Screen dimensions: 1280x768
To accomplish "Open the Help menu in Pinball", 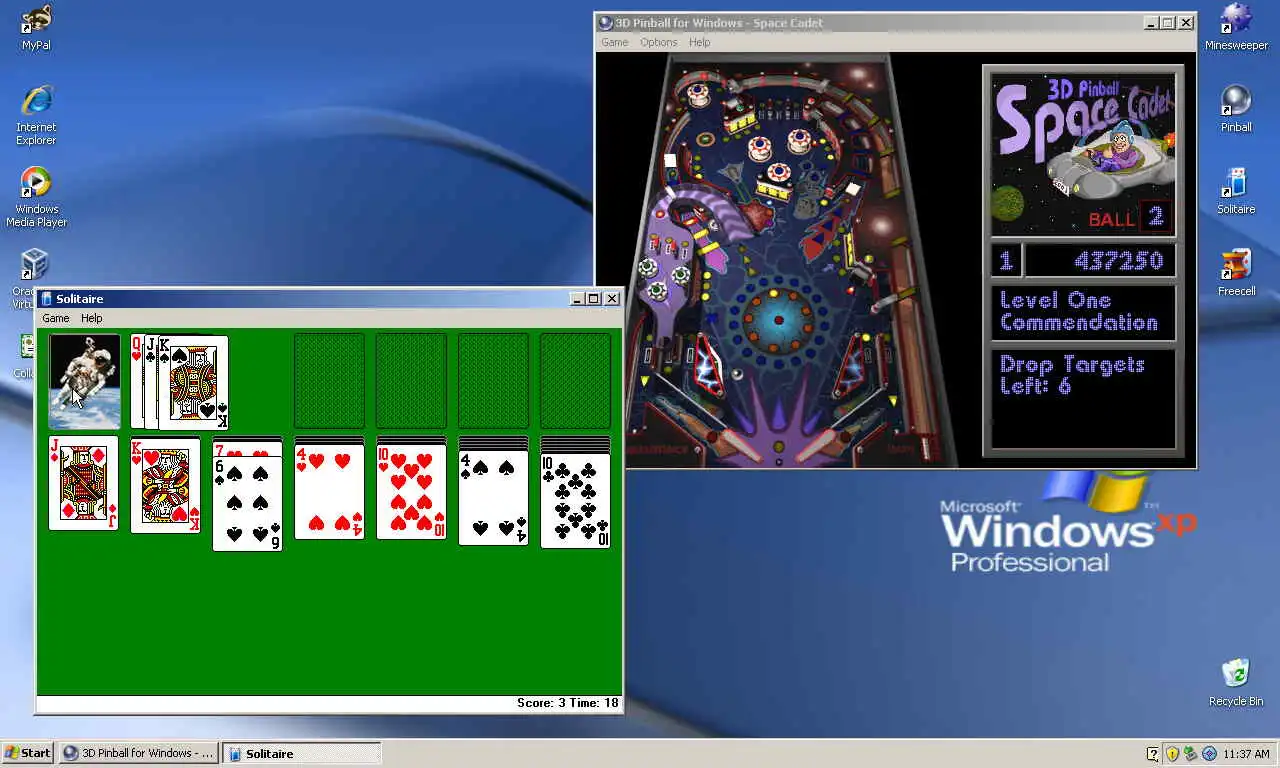I will tap(700, 42).
